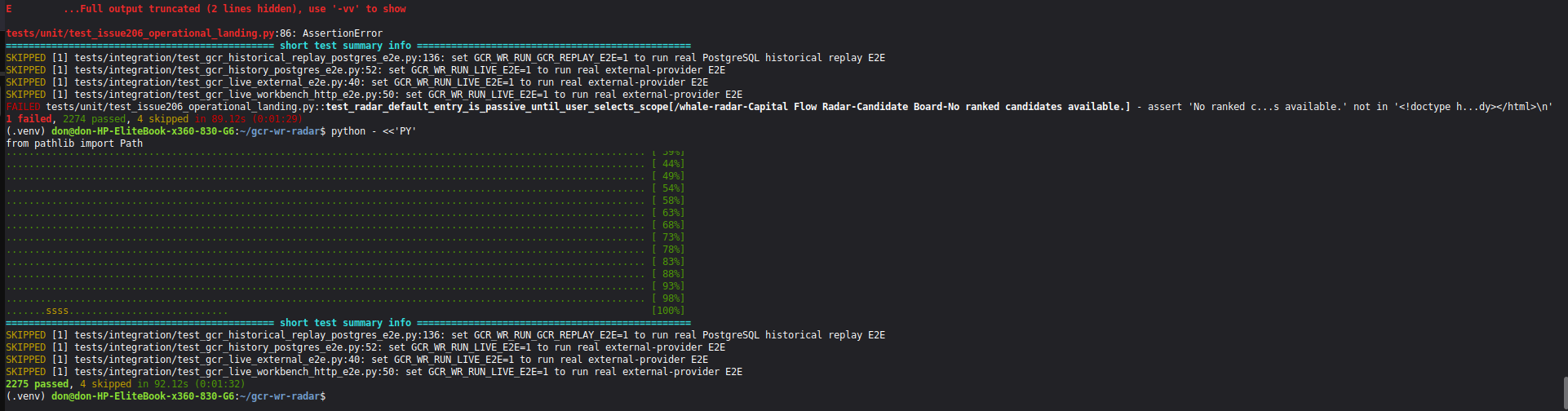Click the '[ 68%]' progress marker
Viewport: 1568px width, 411px height.
coord(668,225)
